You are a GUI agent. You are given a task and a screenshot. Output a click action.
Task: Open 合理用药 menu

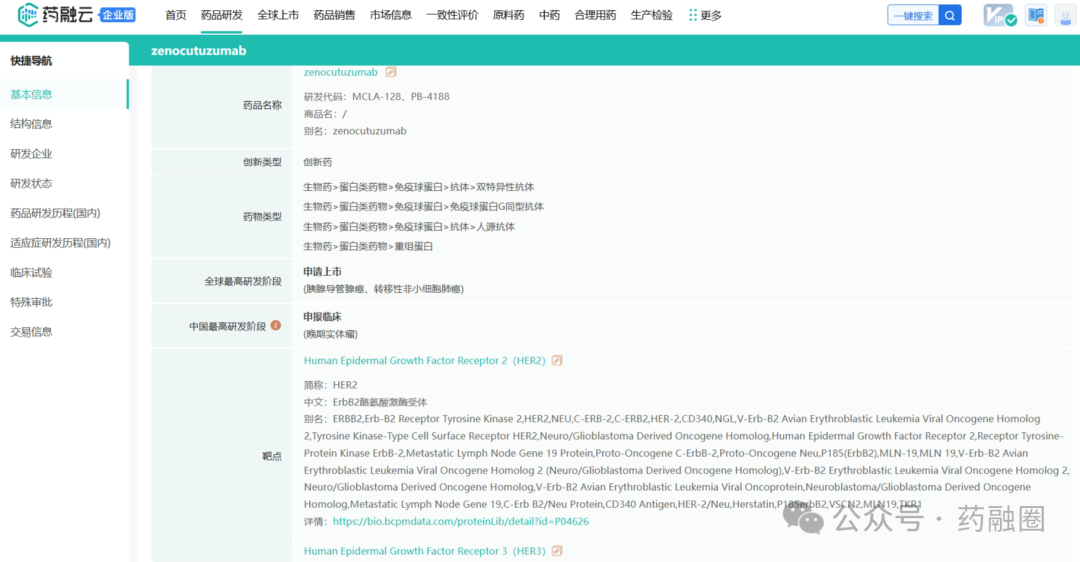595,15
